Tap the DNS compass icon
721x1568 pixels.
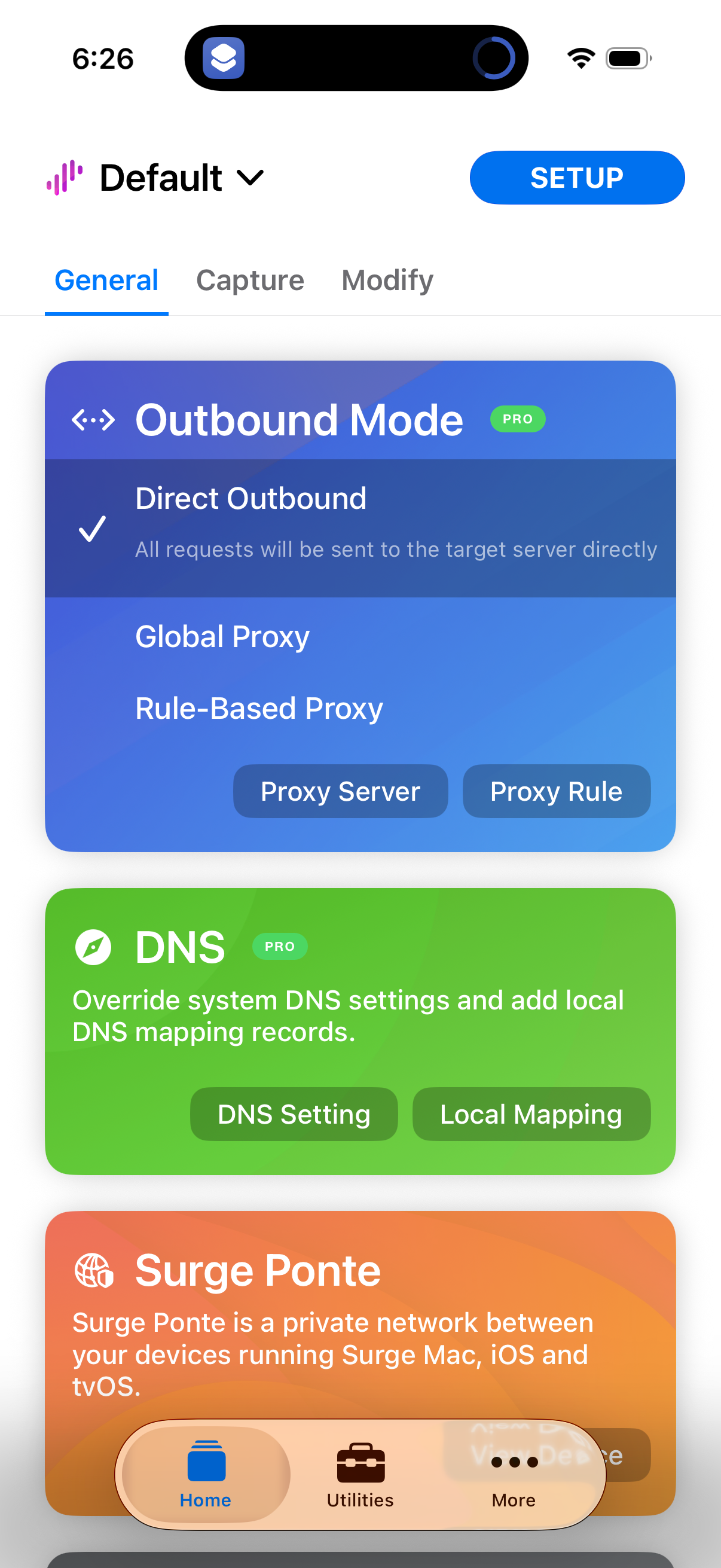click(x=93, y=947)
